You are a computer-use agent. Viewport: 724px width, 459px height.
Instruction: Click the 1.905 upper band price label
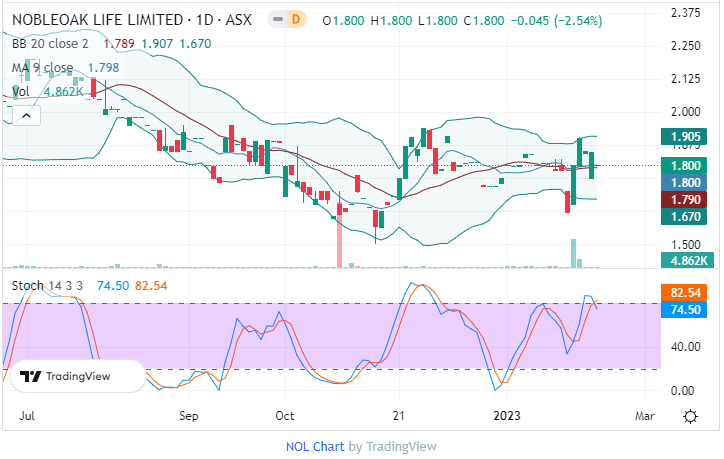click(685, 137)
